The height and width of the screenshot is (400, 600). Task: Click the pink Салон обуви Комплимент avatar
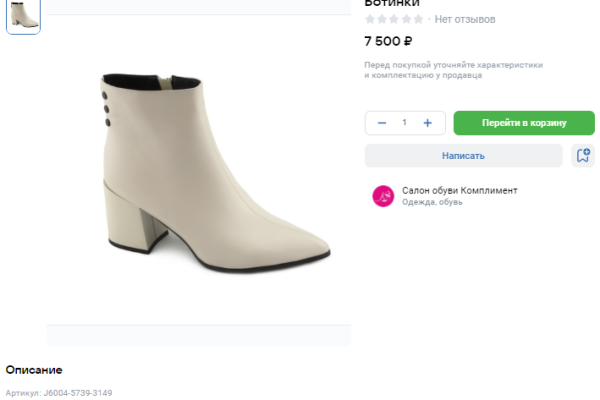pos(383,196)
